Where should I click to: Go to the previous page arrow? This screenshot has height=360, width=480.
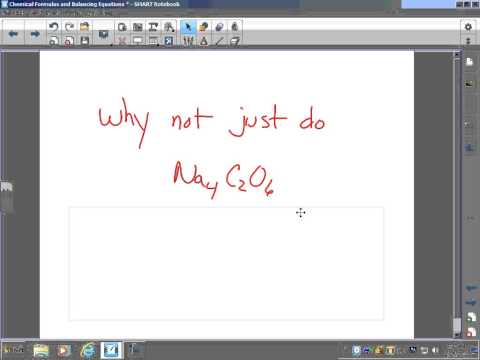[x=13, y=34]
